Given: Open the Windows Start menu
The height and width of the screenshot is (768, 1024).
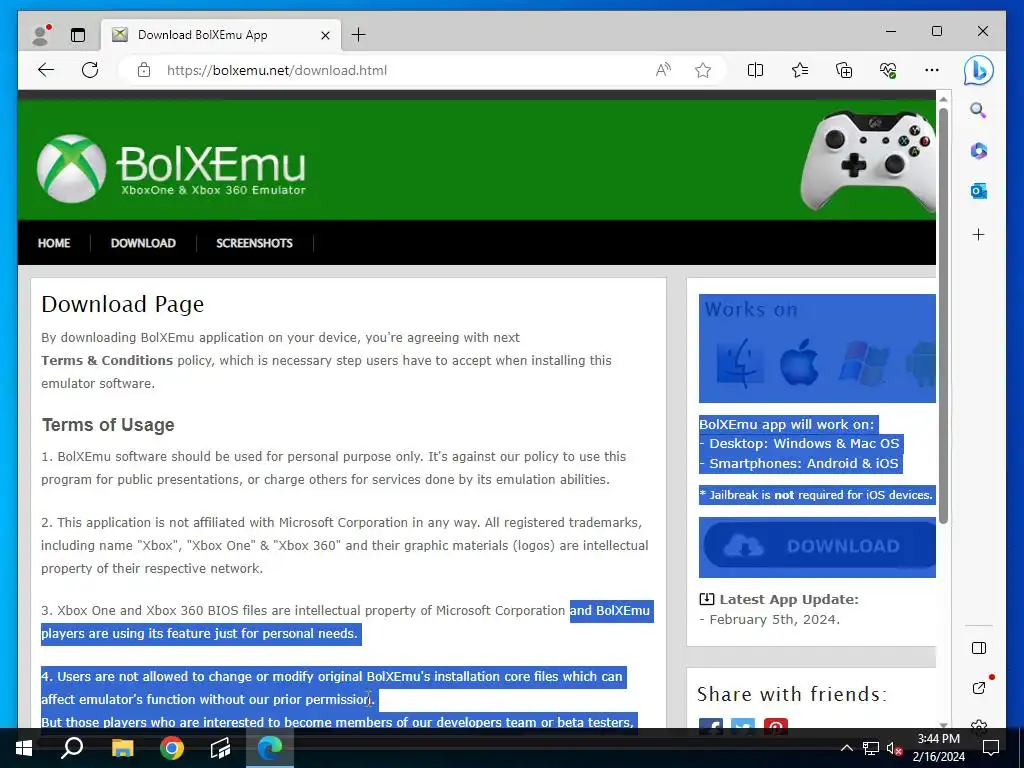Looking at the screenshot, I should 24,748.
